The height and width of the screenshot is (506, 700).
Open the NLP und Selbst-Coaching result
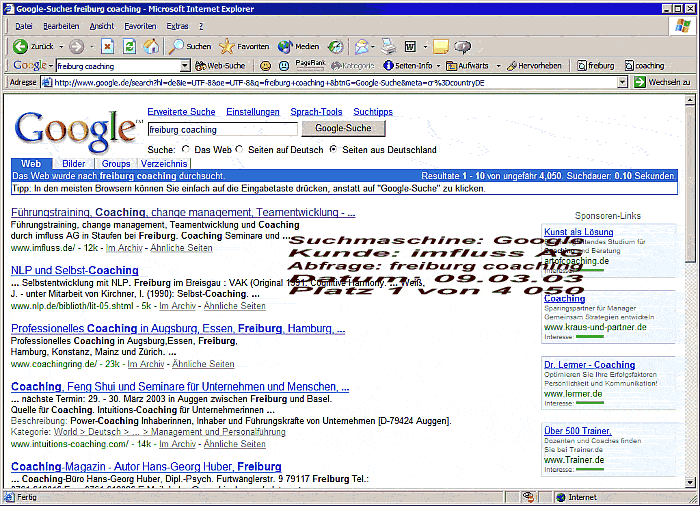pyautogui.click(x=75, y=270)
